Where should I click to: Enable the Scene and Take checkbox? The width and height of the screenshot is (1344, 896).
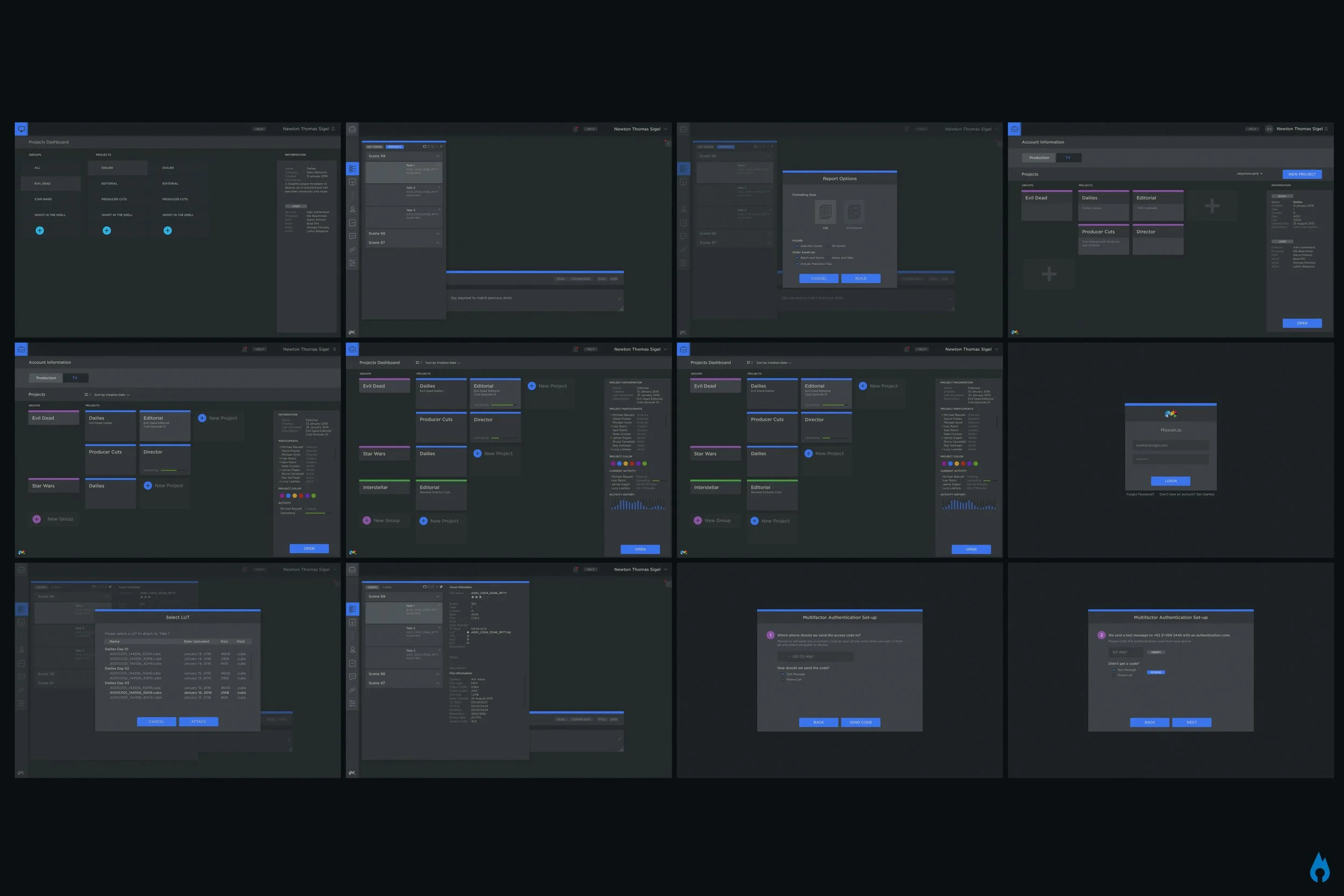pyautogui.click(x=828, y=257)
